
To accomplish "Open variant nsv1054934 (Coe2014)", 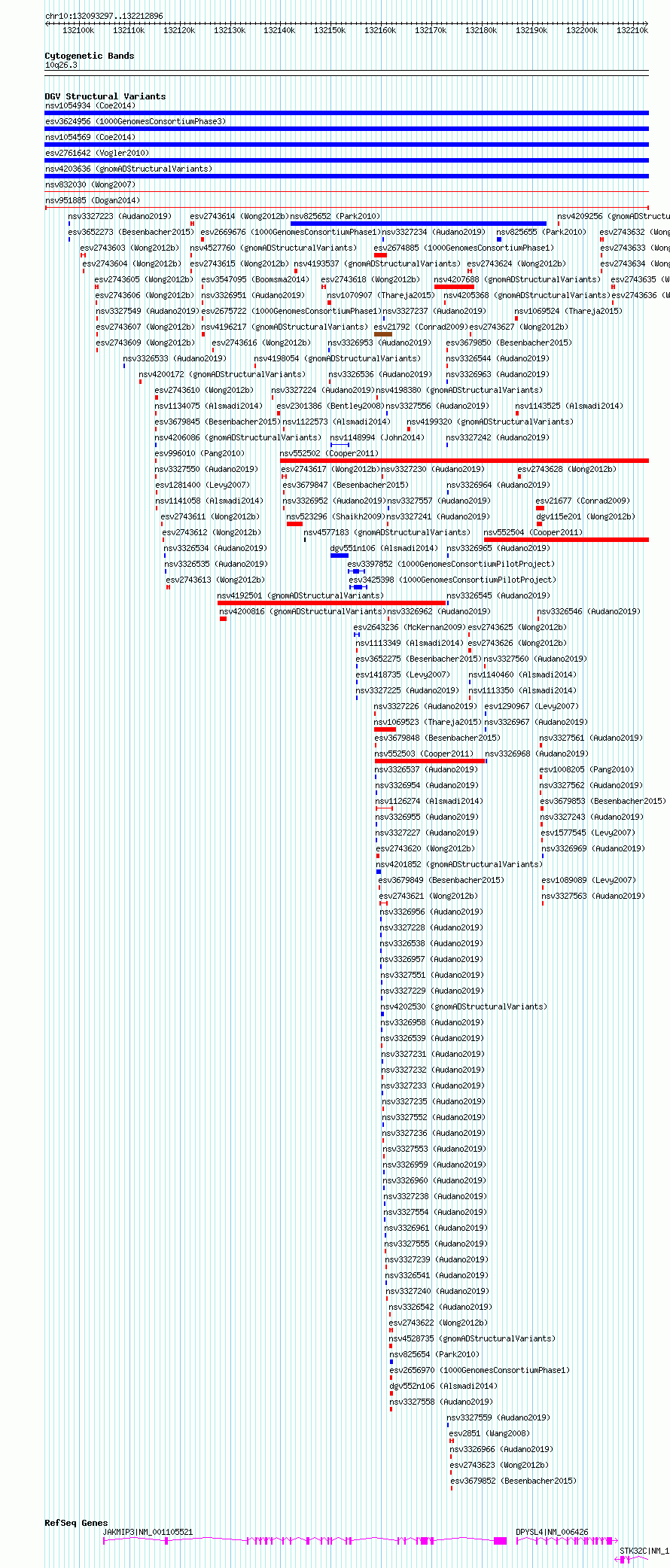I will tap(90, 105).
